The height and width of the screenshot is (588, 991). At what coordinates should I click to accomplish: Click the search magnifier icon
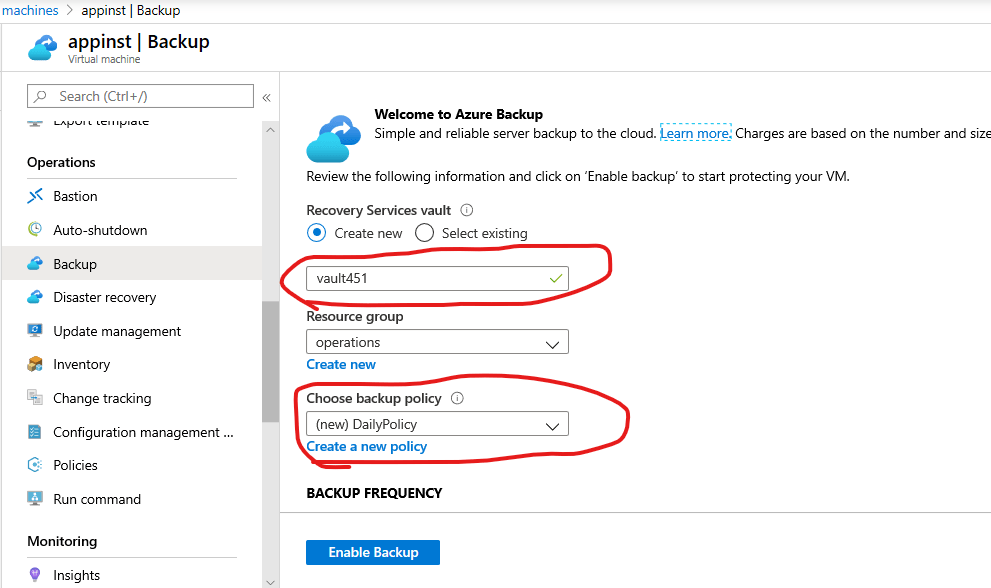41,96
